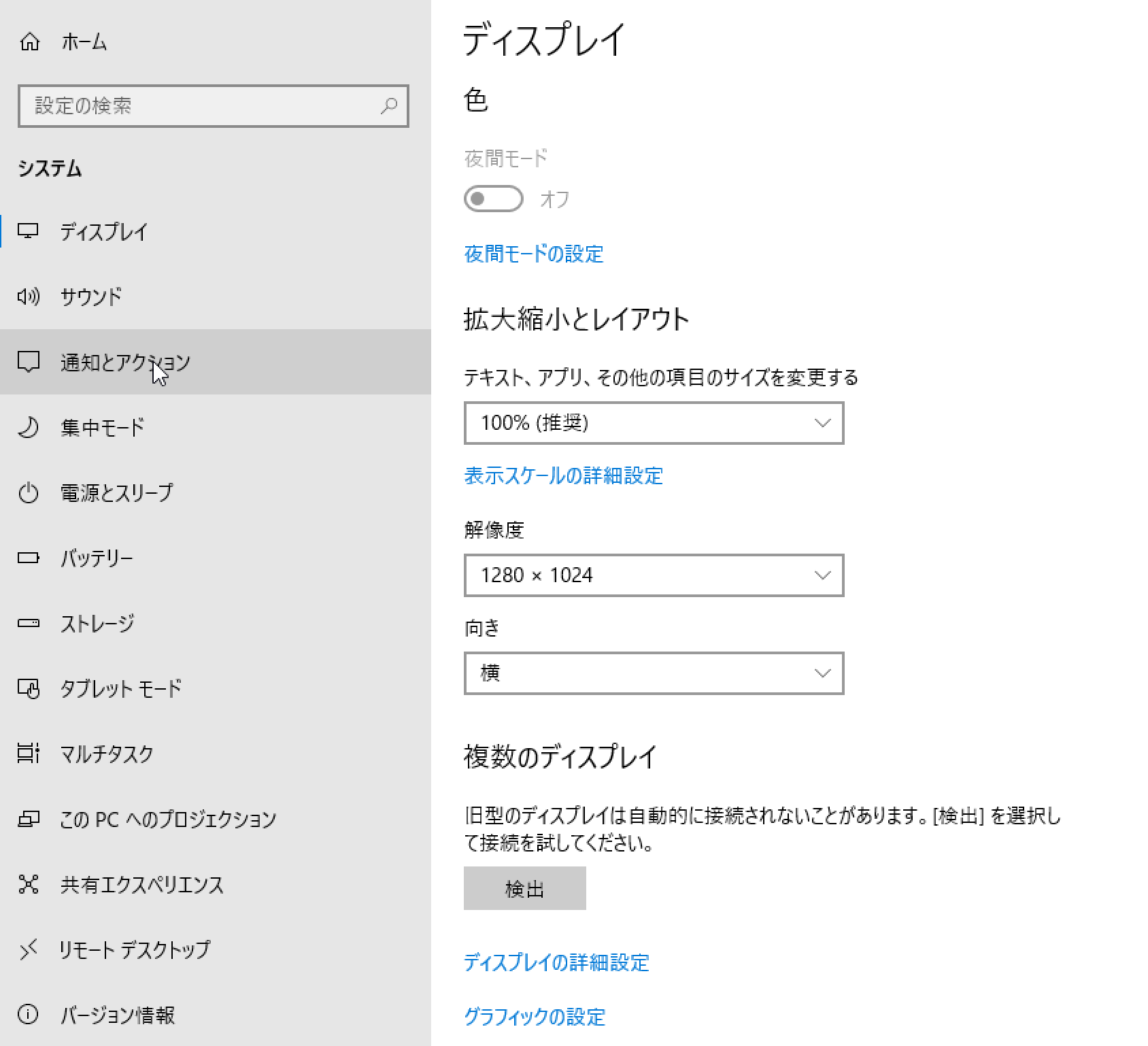This screenshot has height=1046, width=1148.
Task: Open ディスプレイの詳細設定 link
Action: coord(556,962)
